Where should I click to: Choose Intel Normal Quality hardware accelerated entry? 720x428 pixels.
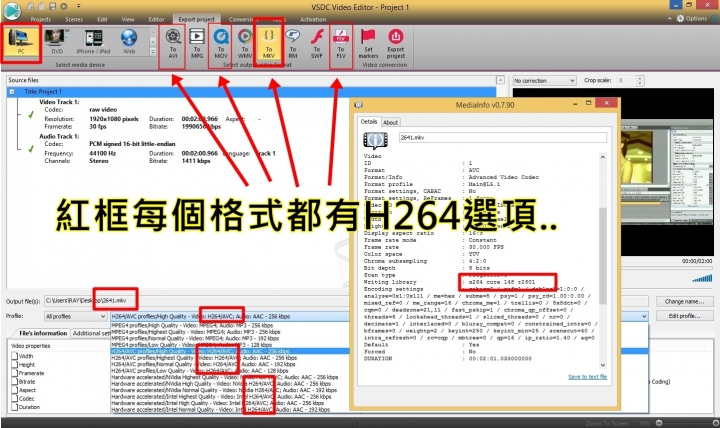[220, 410]
